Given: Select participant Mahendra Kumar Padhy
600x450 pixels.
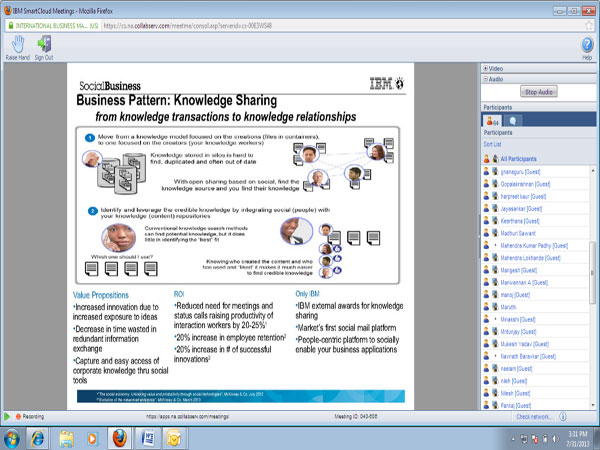Looking at the screenshot, I should pos(534,245).
